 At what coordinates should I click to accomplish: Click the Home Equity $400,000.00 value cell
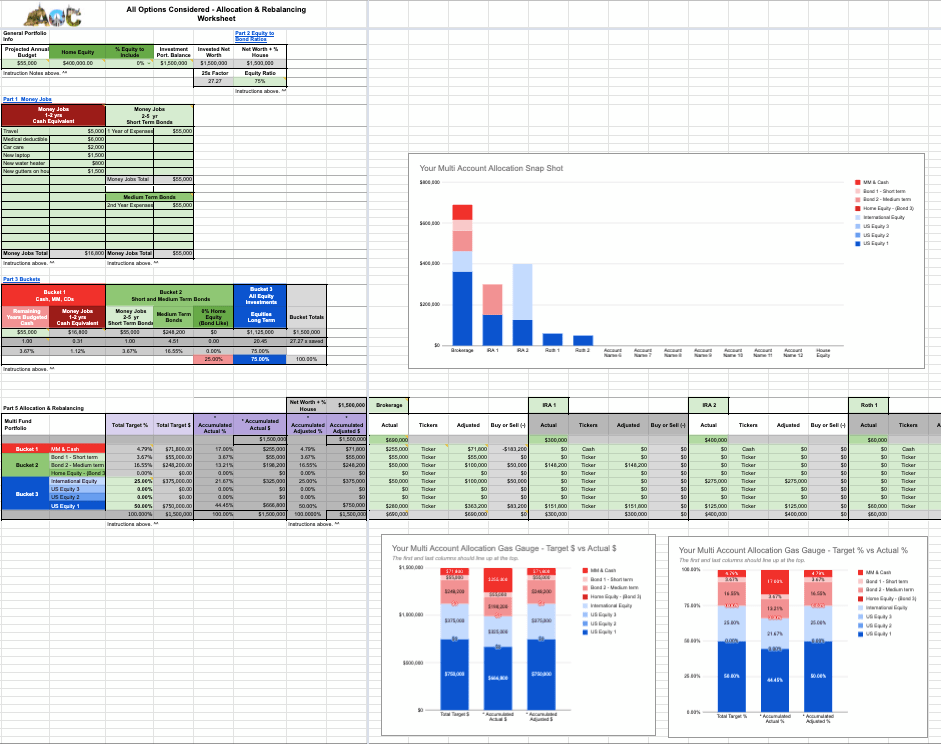pos(78,63)
